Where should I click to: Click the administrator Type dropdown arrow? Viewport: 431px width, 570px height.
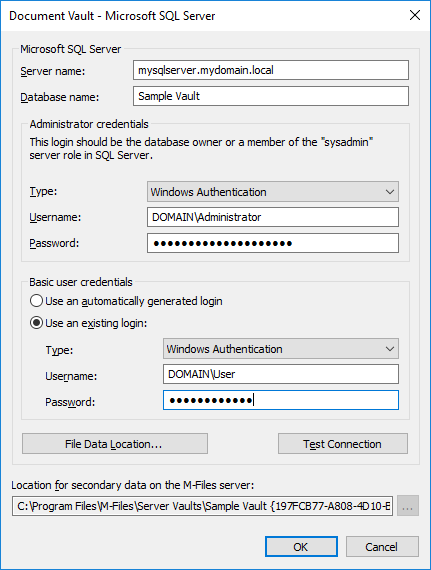390,192
